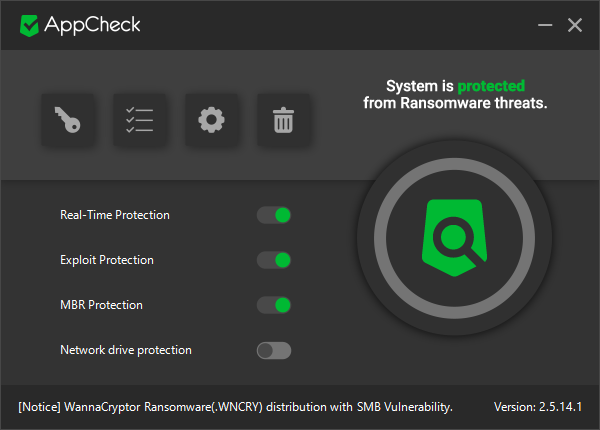Turn off the Exploit Protection switch

coord(274,260)
